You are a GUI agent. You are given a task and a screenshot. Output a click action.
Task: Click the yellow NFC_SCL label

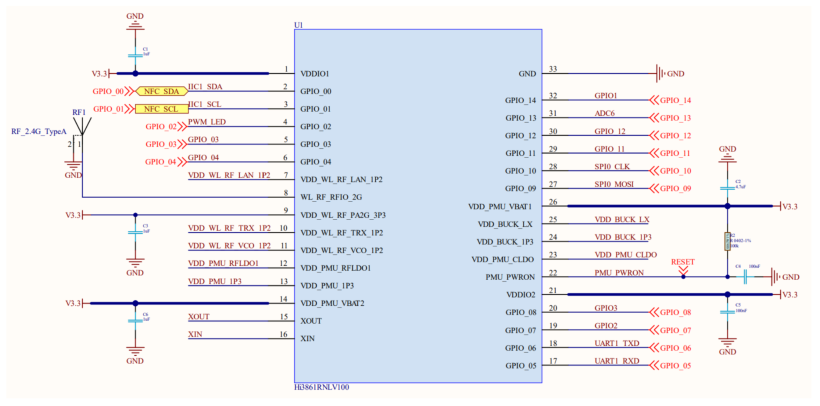[x=160, y=108]
